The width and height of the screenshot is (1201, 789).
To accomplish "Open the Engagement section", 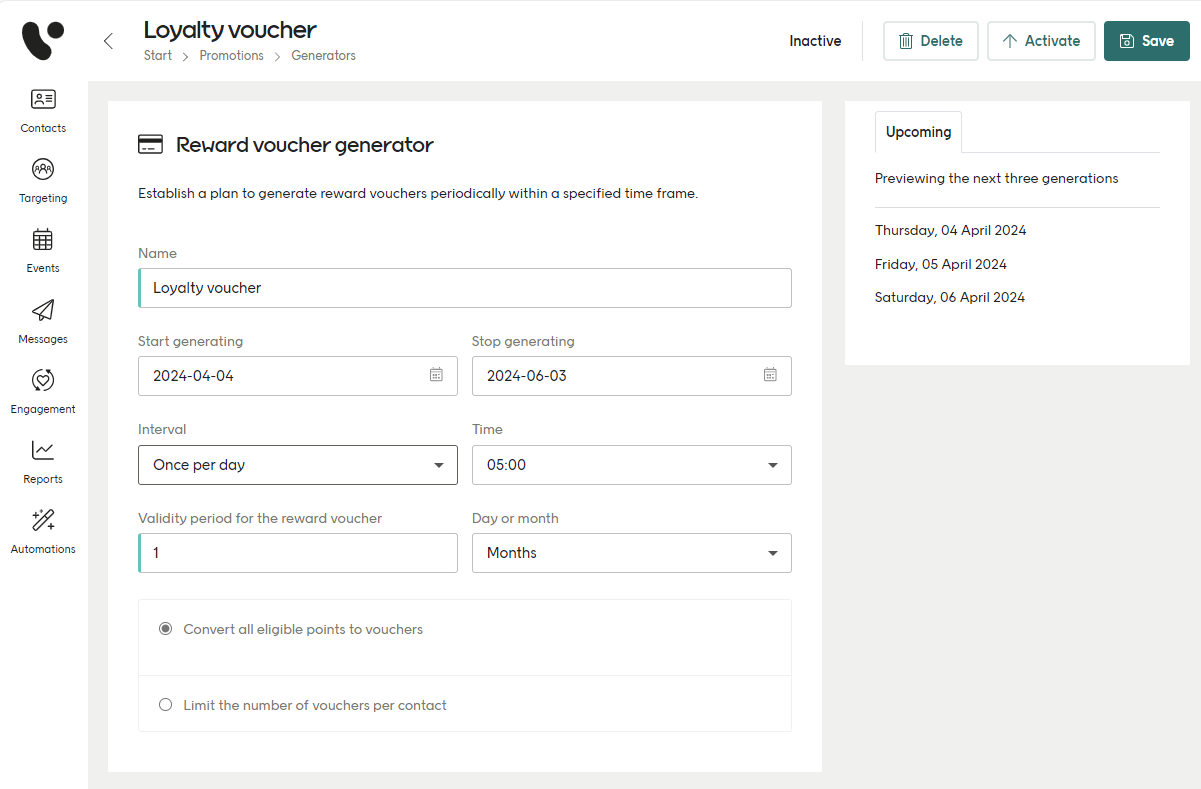I will pyautogui.click(x=42, y=391).
